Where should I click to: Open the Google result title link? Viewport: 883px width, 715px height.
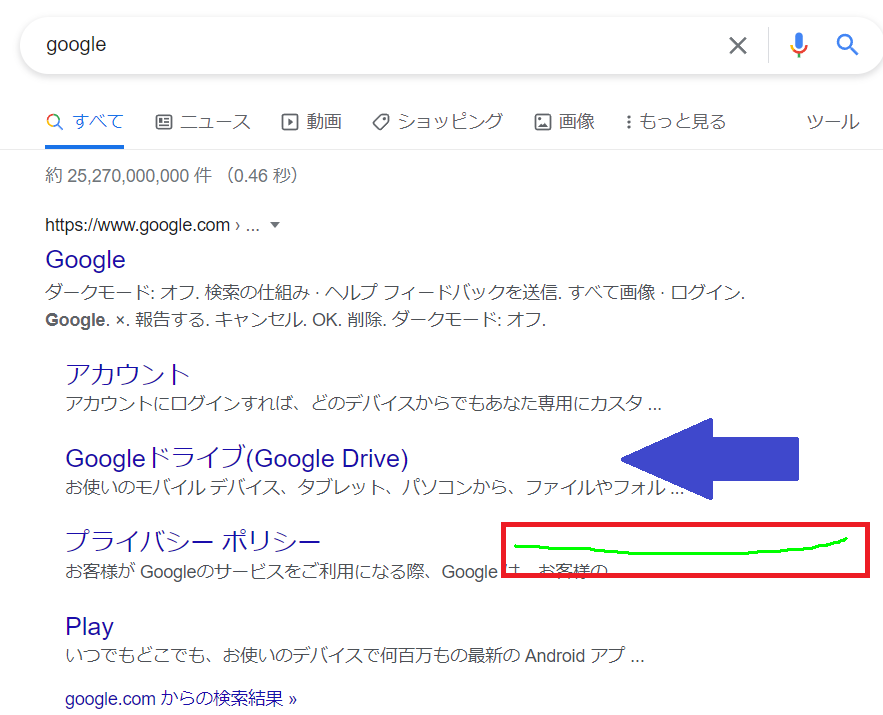pos(86,260)
